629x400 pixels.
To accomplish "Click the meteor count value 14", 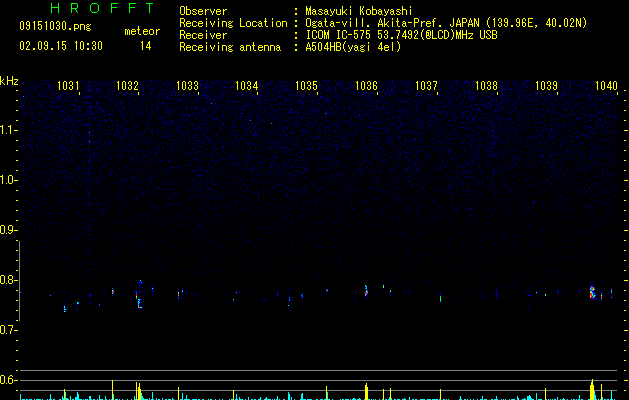I will 146,46.
